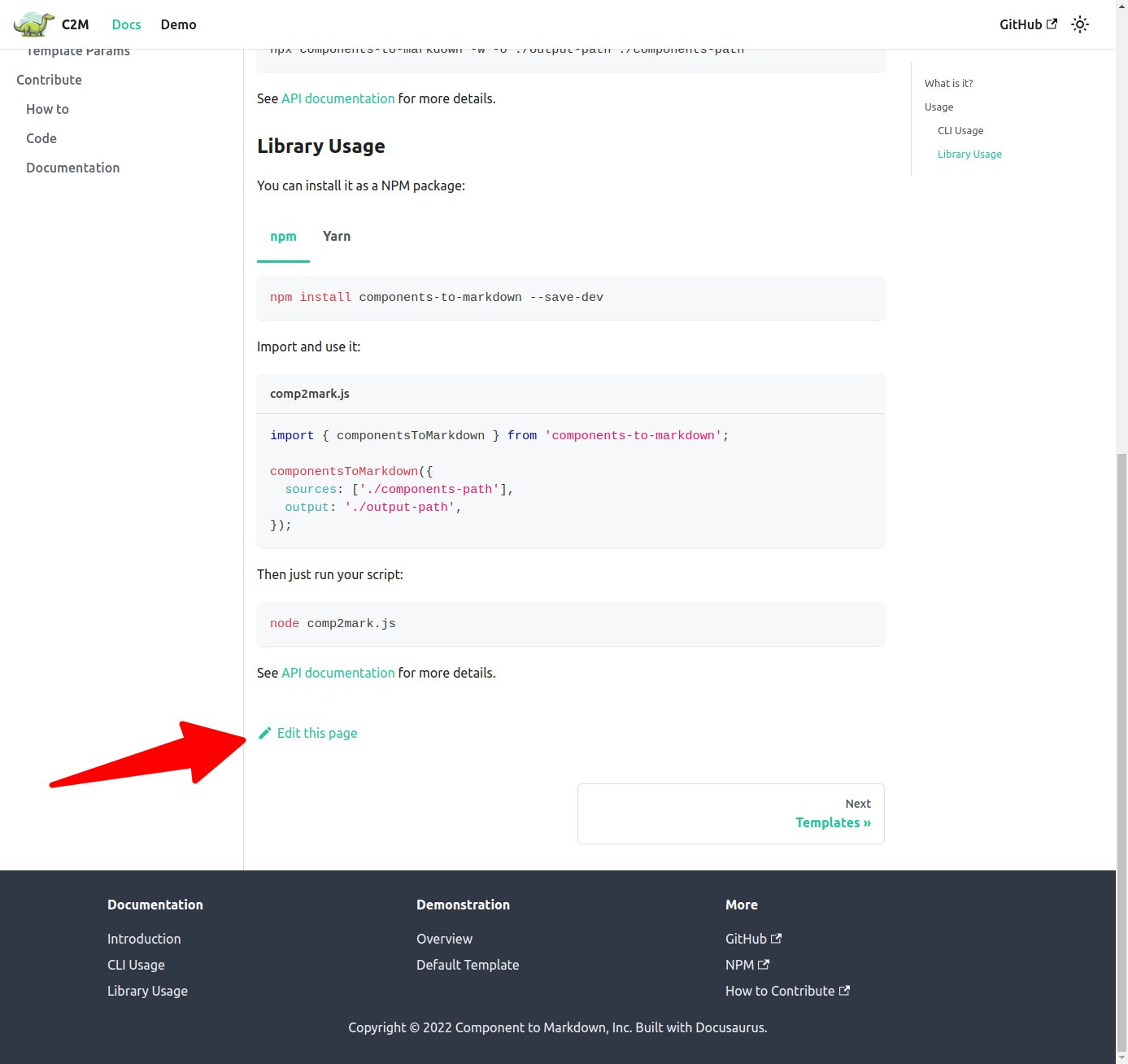This screenshot has width=1128, height=1064.
Task: Click the node comp2mark.js code block
Action: coord(571,624)
